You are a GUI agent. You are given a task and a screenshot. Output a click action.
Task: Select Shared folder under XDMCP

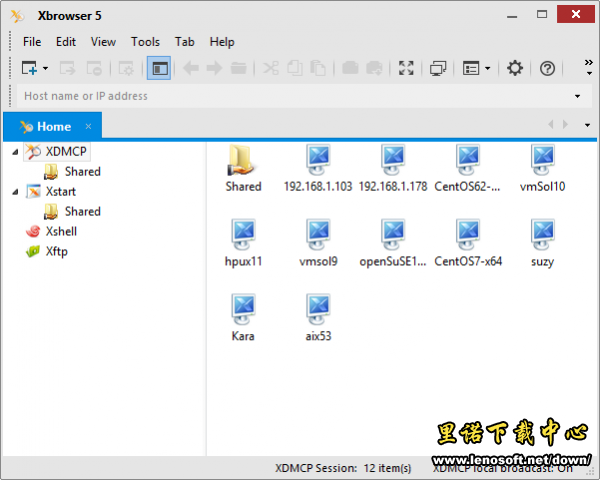pyautogui.click(x=73, y=171)
